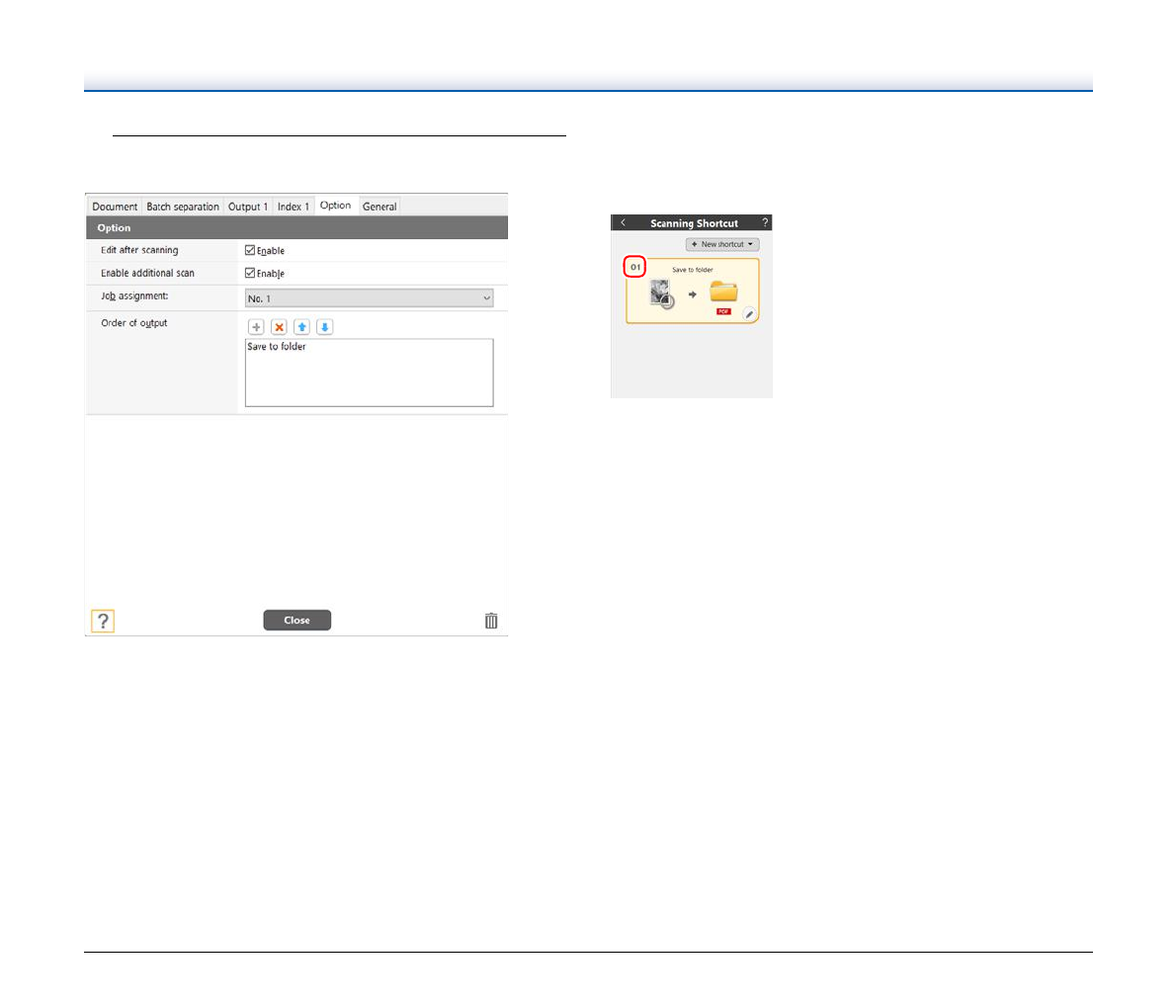Viewport: 1176px width, 1008px height.
Task: Open Scanning Shortcut help question mark
Action: [x=764, y=223]
